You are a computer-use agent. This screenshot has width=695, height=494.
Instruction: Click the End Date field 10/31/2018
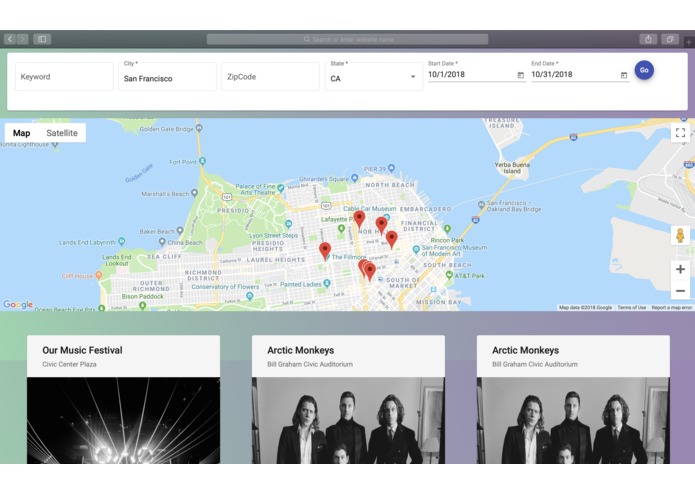pyautogui.click(x=574, y=74)
